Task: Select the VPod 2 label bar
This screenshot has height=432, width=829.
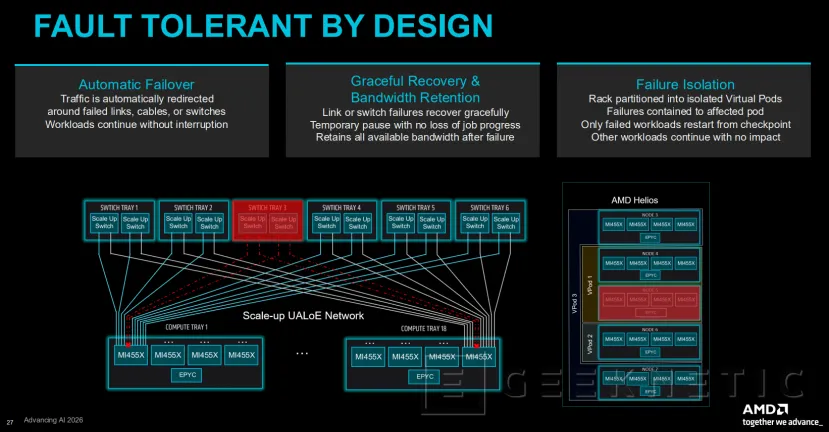Action: tap(589, 344)
